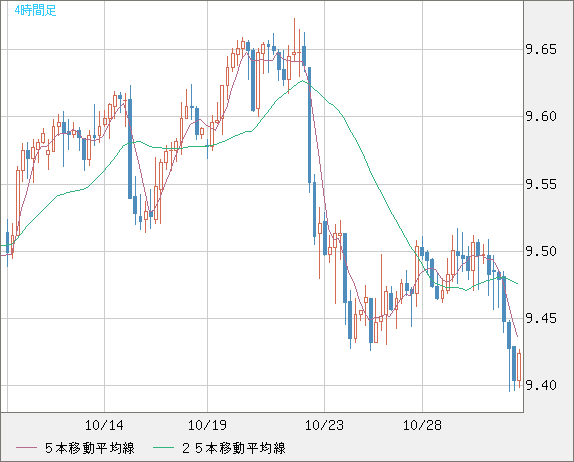Click the 4時間足 timeframe label
This screenshot has width=574, height=462.
point(36,10)
